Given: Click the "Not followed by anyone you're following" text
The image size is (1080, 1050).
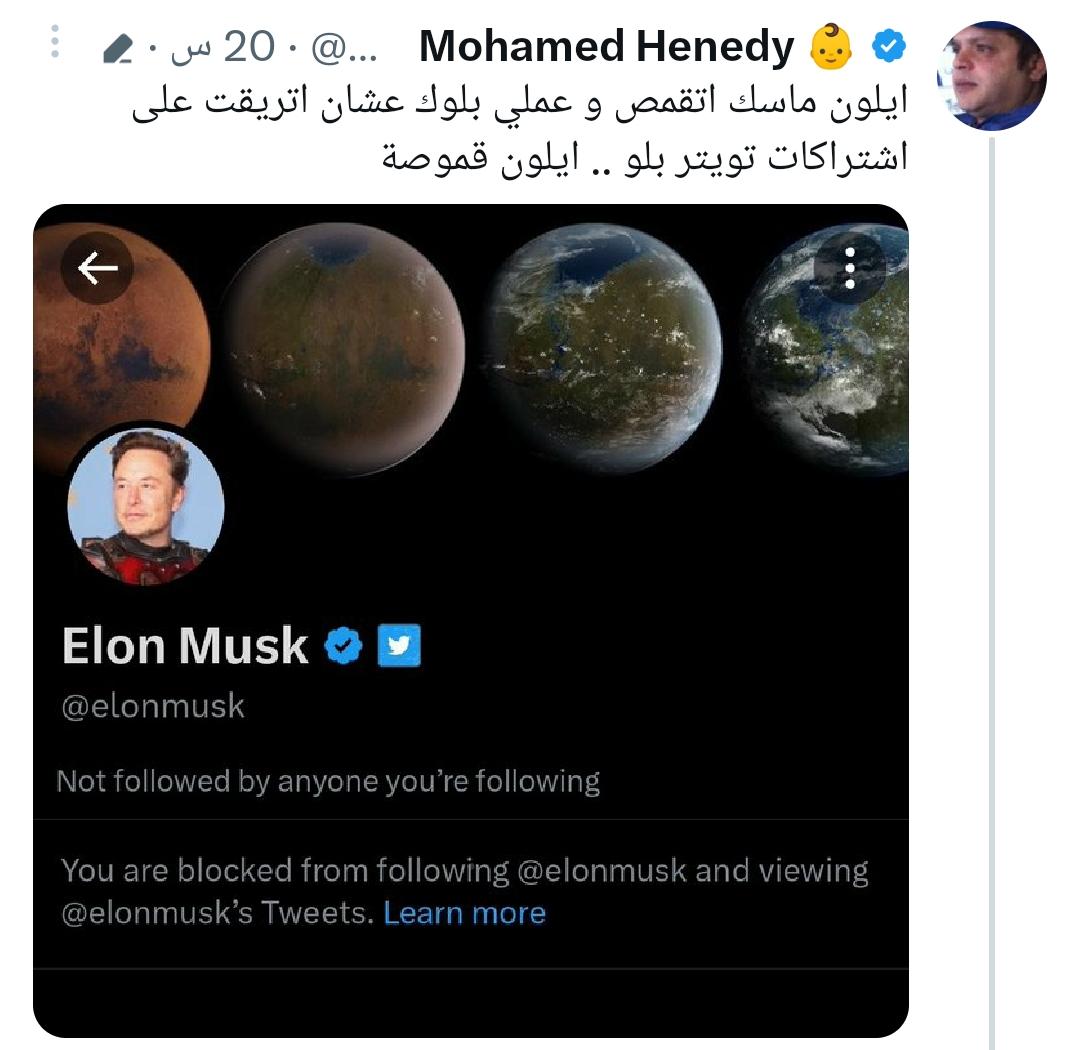Looking at the screenshot, I should 328,781.
